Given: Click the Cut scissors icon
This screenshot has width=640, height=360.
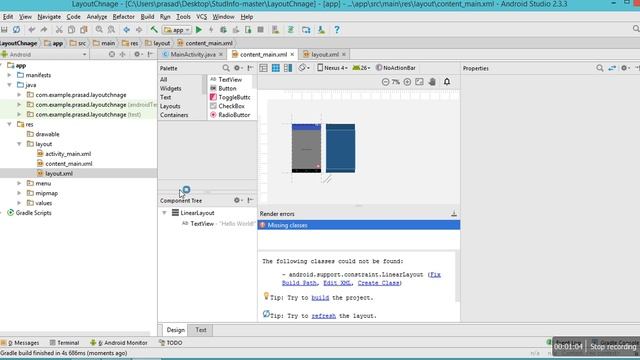Looking at the screenshot, I should point(59,30).
